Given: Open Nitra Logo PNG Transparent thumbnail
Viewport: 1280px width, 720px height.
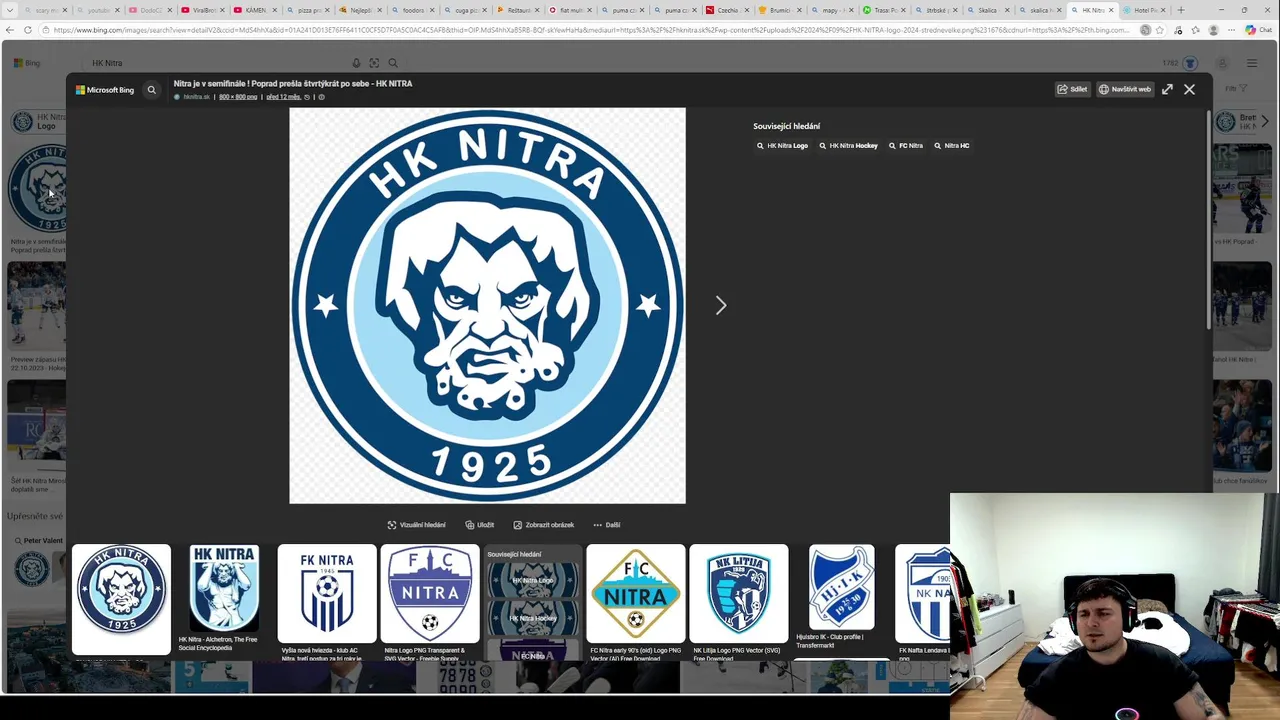Looking at the screenshot, I should [430, 593].
